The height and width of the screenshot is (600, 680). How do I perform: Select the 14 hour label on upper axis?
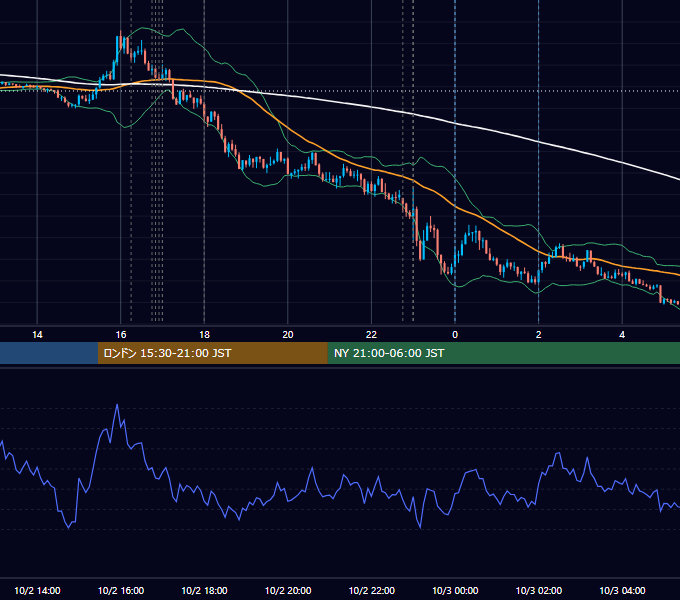(37, 335)
